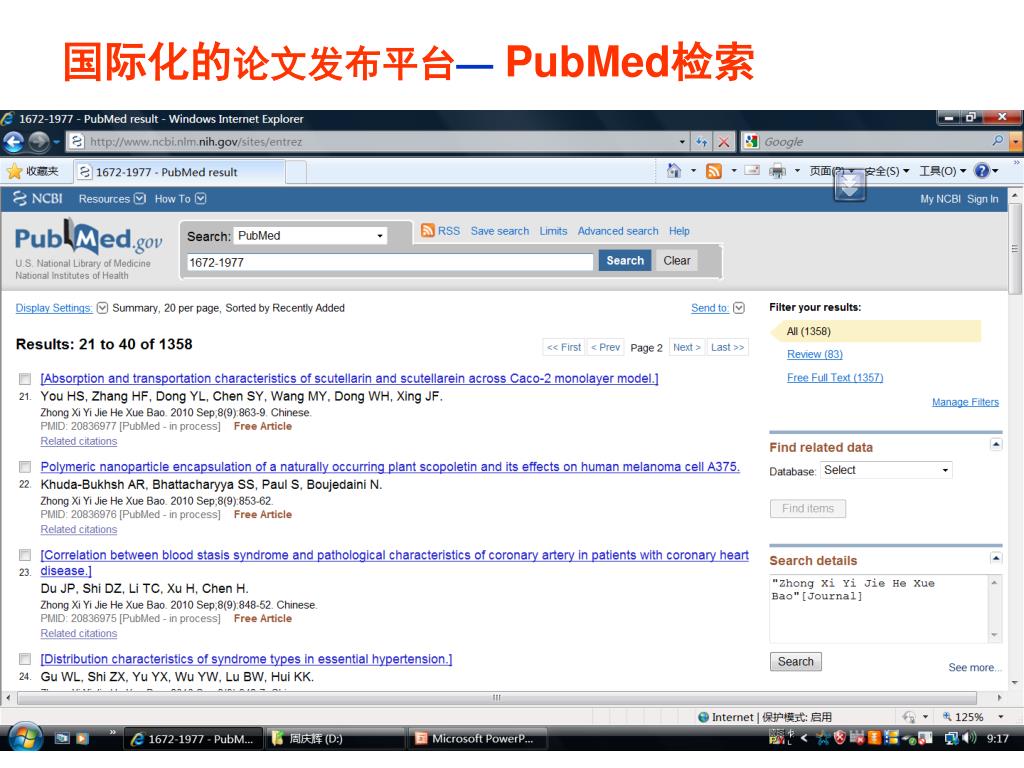Click the horizontal page scrollbar

click(x=496, y=697)
